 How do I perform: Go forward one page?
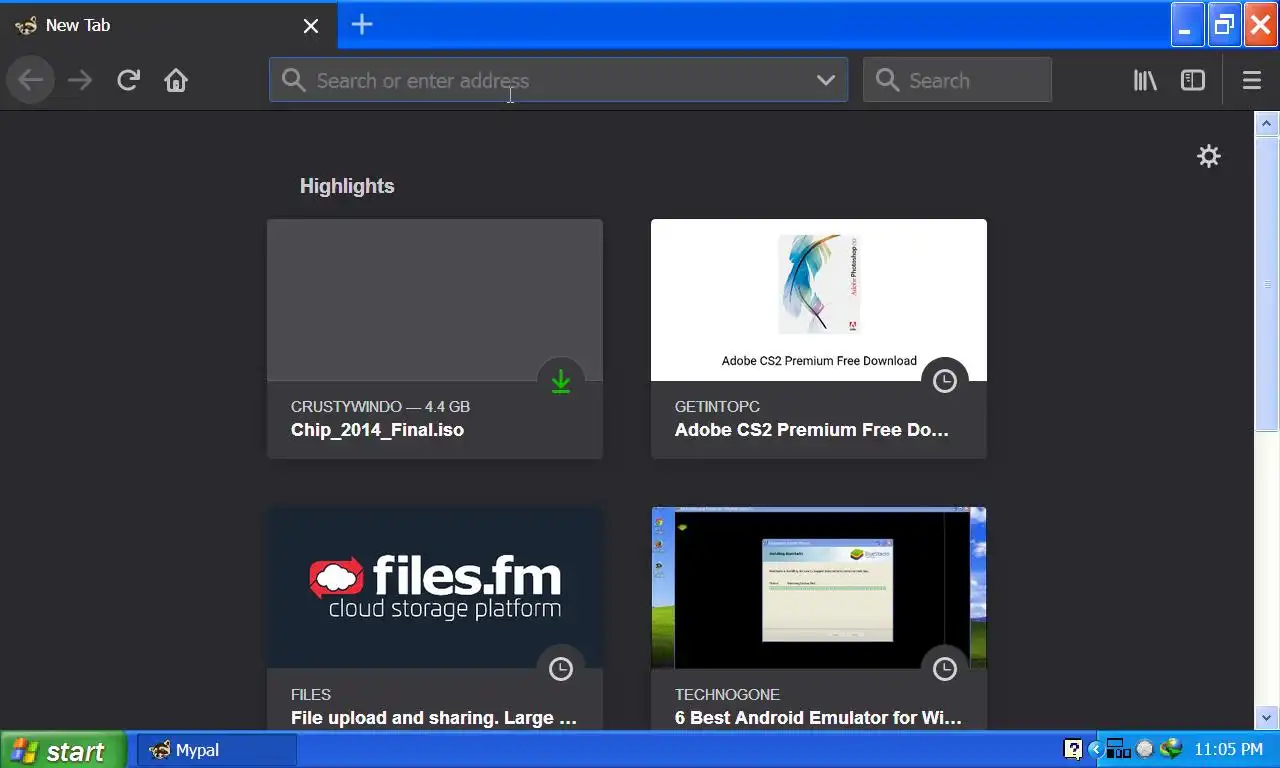[x=80, y=80]
